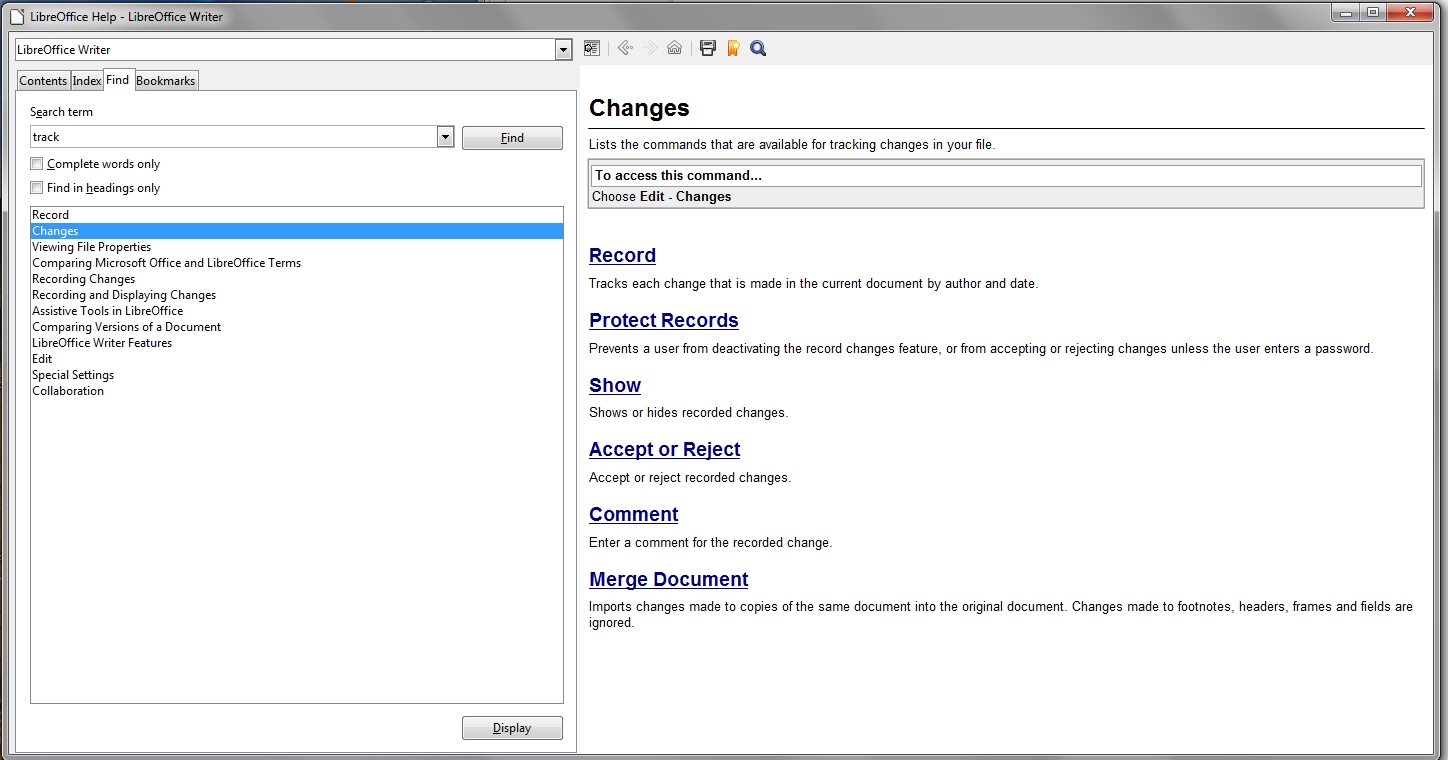
Task: Click the document icon in the title bar
Action: click(17, 16)
